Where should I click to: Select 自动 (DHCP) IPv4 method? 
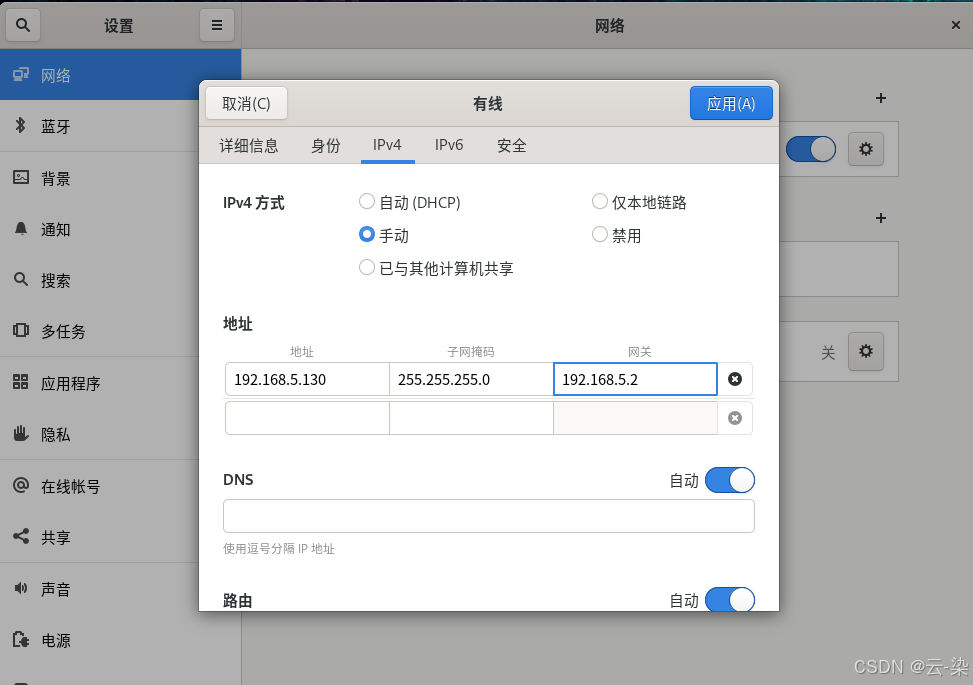pos(410,202)
